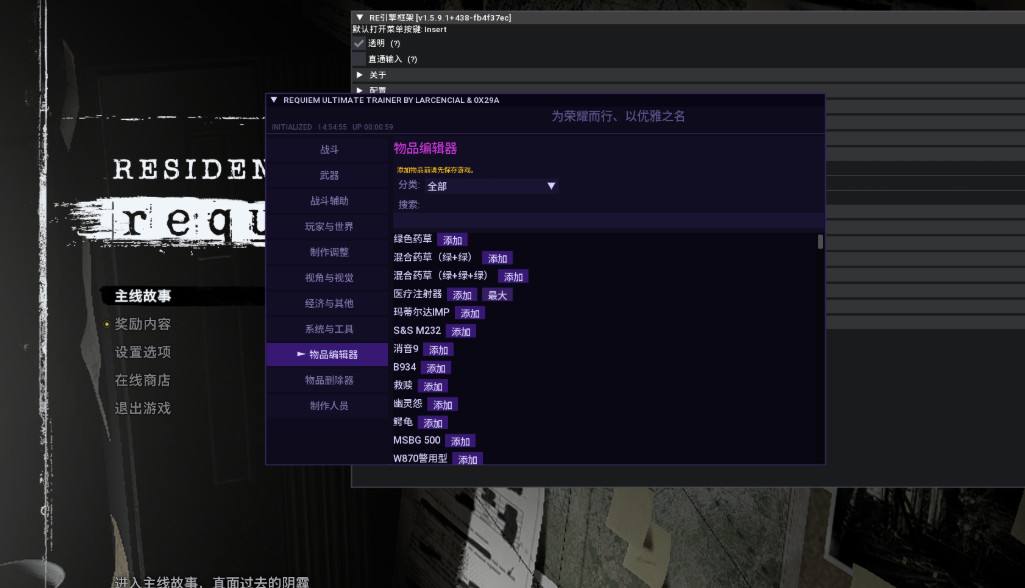1025x588 pixels.
Task: Show the help (?) next to 透明
Action: (x=395, y=44)
